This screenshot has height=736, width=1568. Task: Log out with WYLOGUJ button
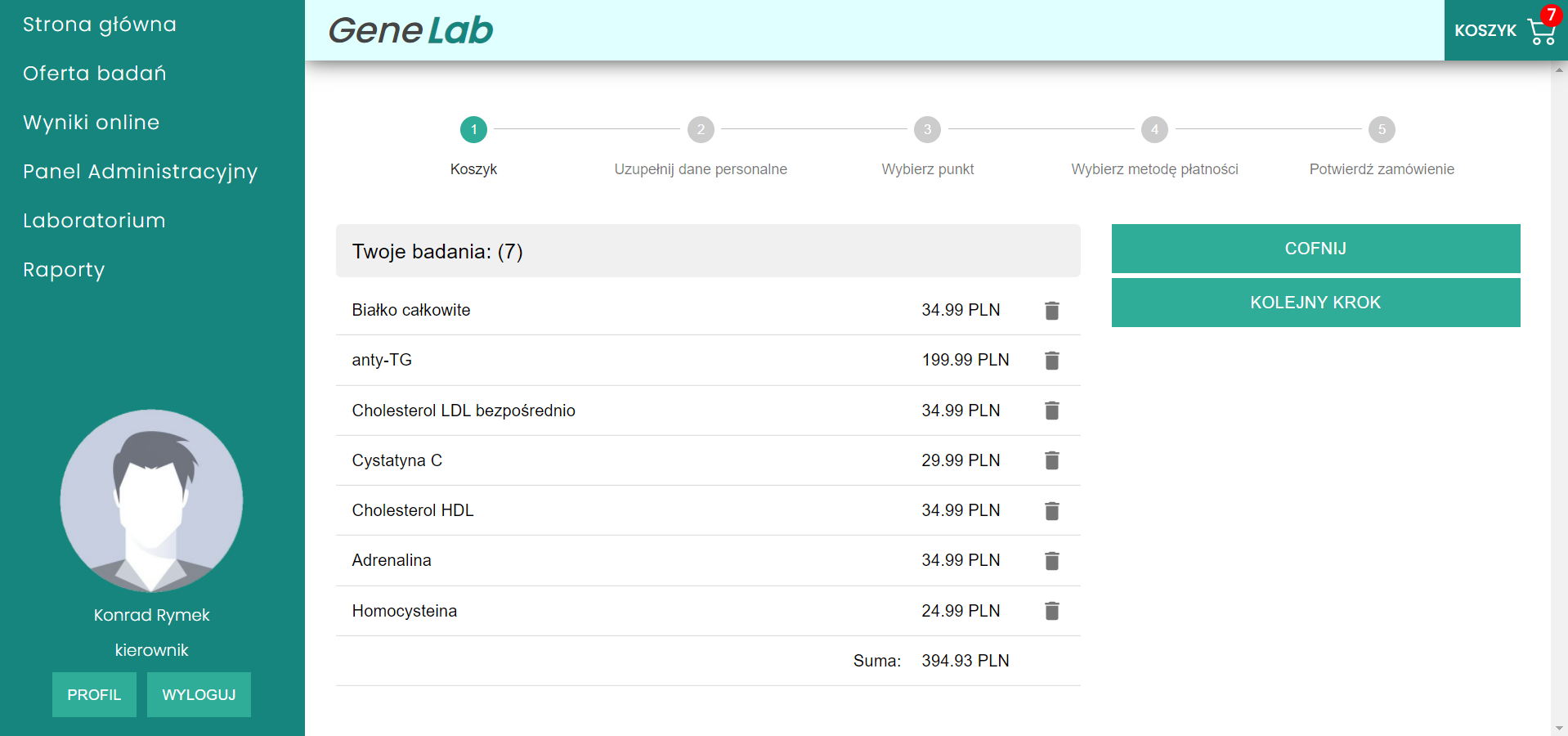point(199,694)
